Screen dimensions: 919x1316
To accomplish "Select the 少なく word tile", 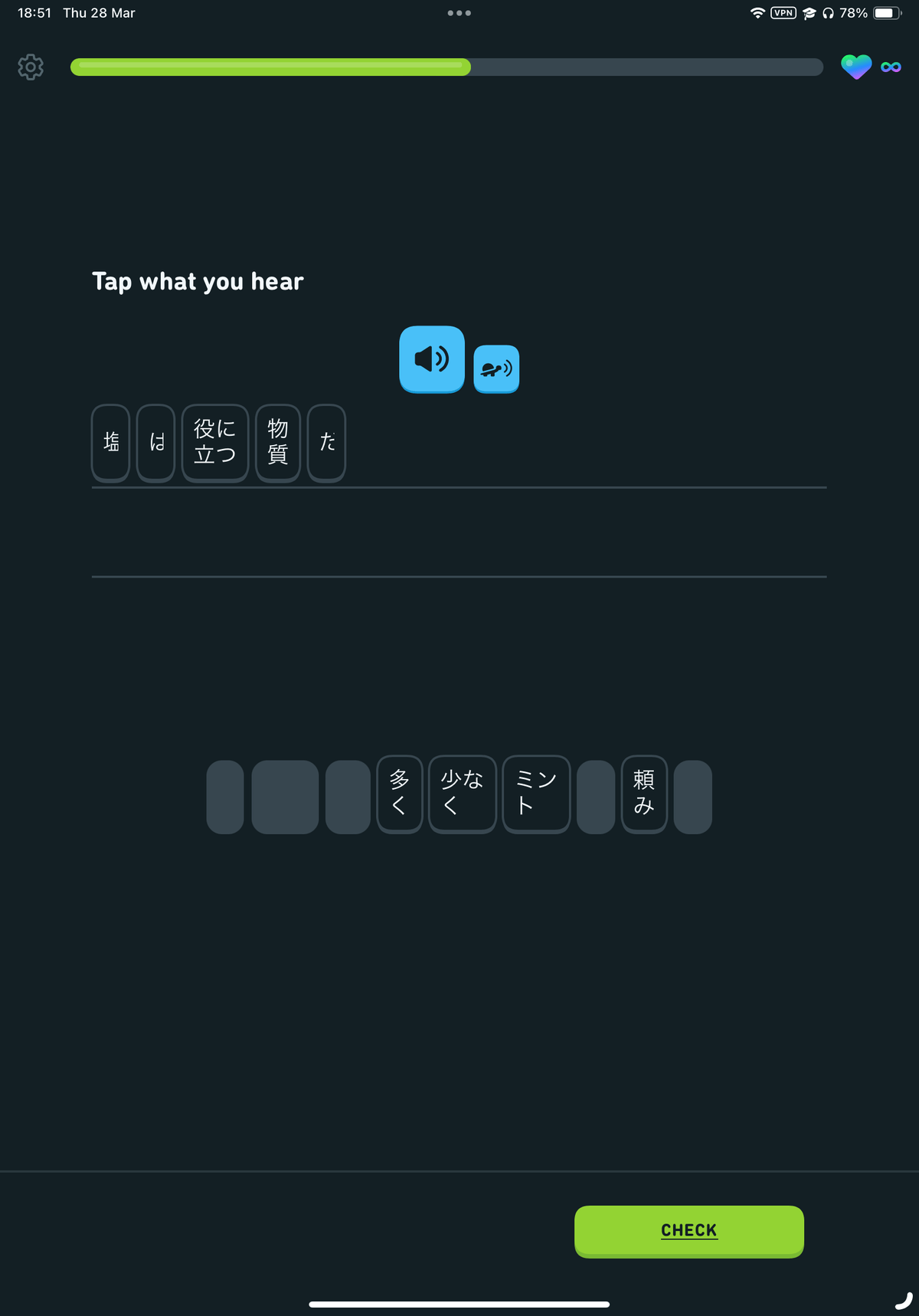I will pos(463,794).
